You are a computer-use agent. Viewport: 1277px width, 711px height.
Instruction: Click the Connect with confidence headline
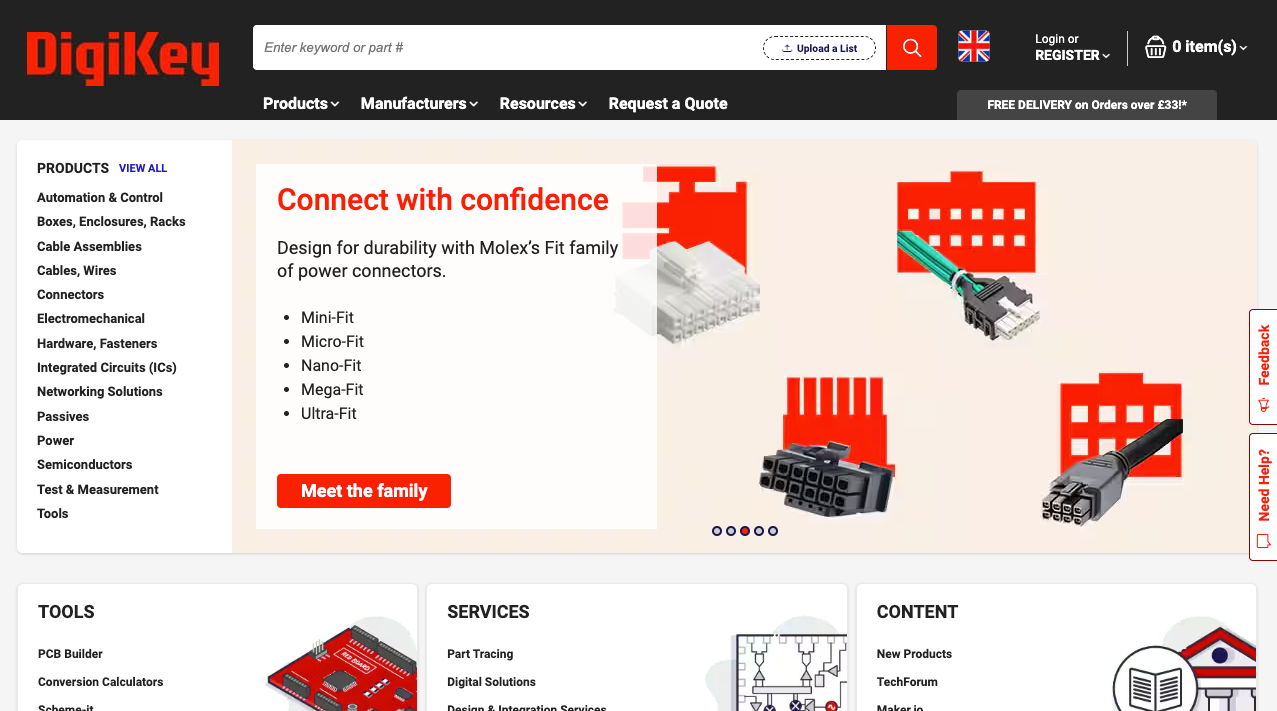(x=443, y=200)
